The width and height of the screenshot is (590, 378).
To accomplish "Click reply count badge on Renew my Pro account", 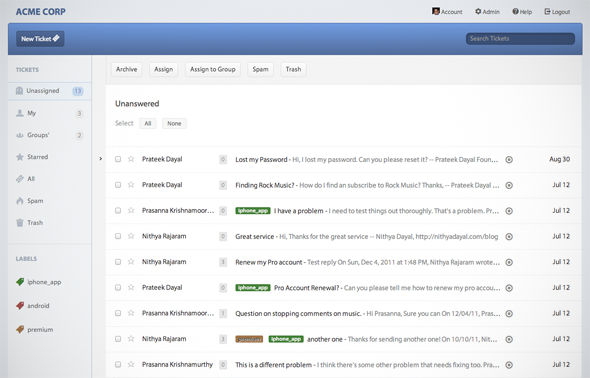I will pos(223,262).
